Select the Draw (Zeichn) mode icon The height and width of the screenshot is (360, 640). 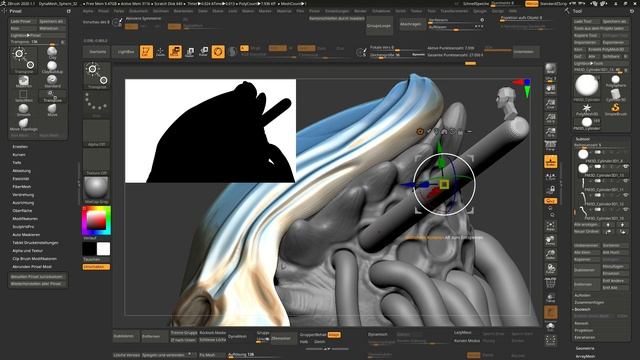[161, 52]
